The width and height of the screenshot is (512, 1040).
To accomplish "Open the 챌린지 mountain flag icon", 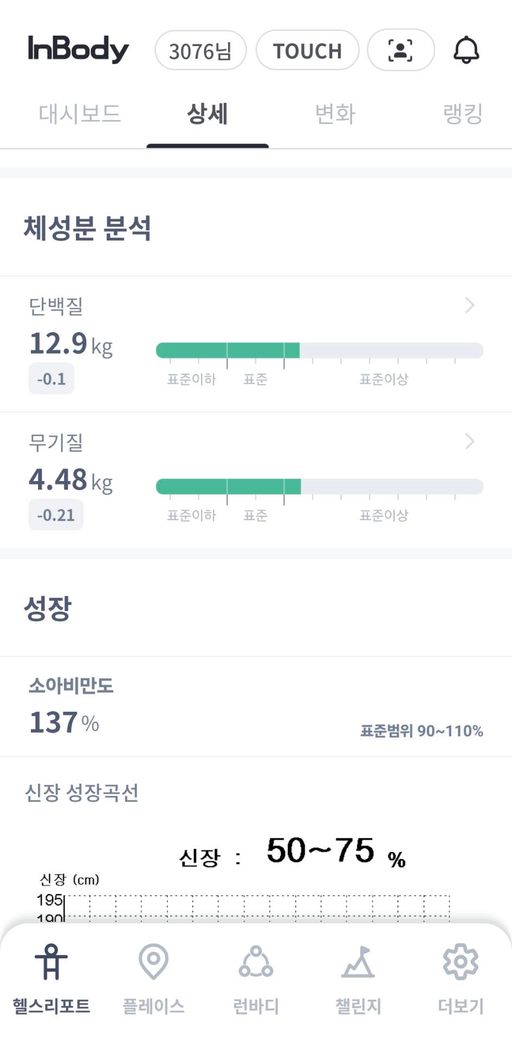I will click(358, 962).
